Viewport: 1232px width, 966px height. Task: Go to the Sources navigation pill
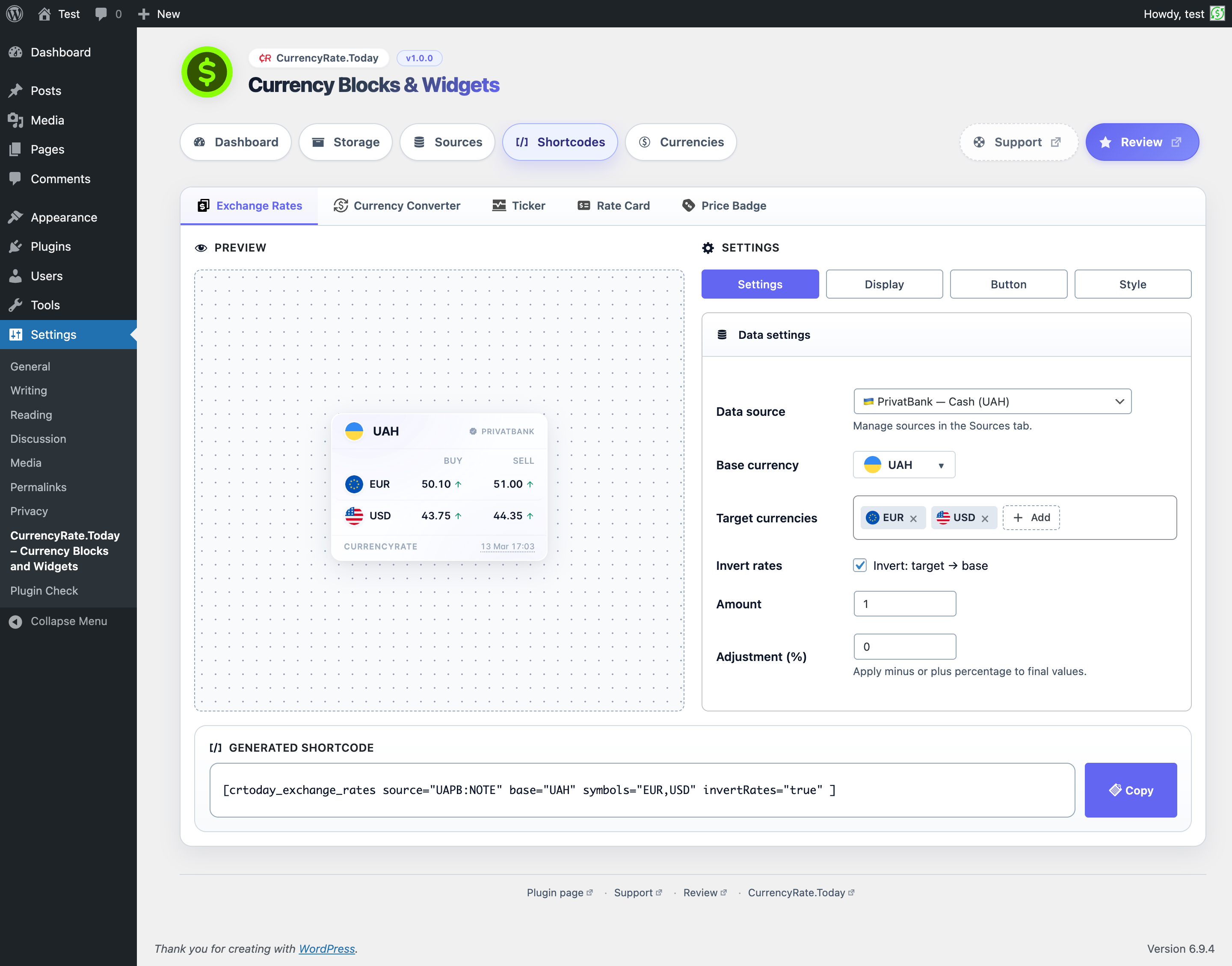[x=447, y=142]
